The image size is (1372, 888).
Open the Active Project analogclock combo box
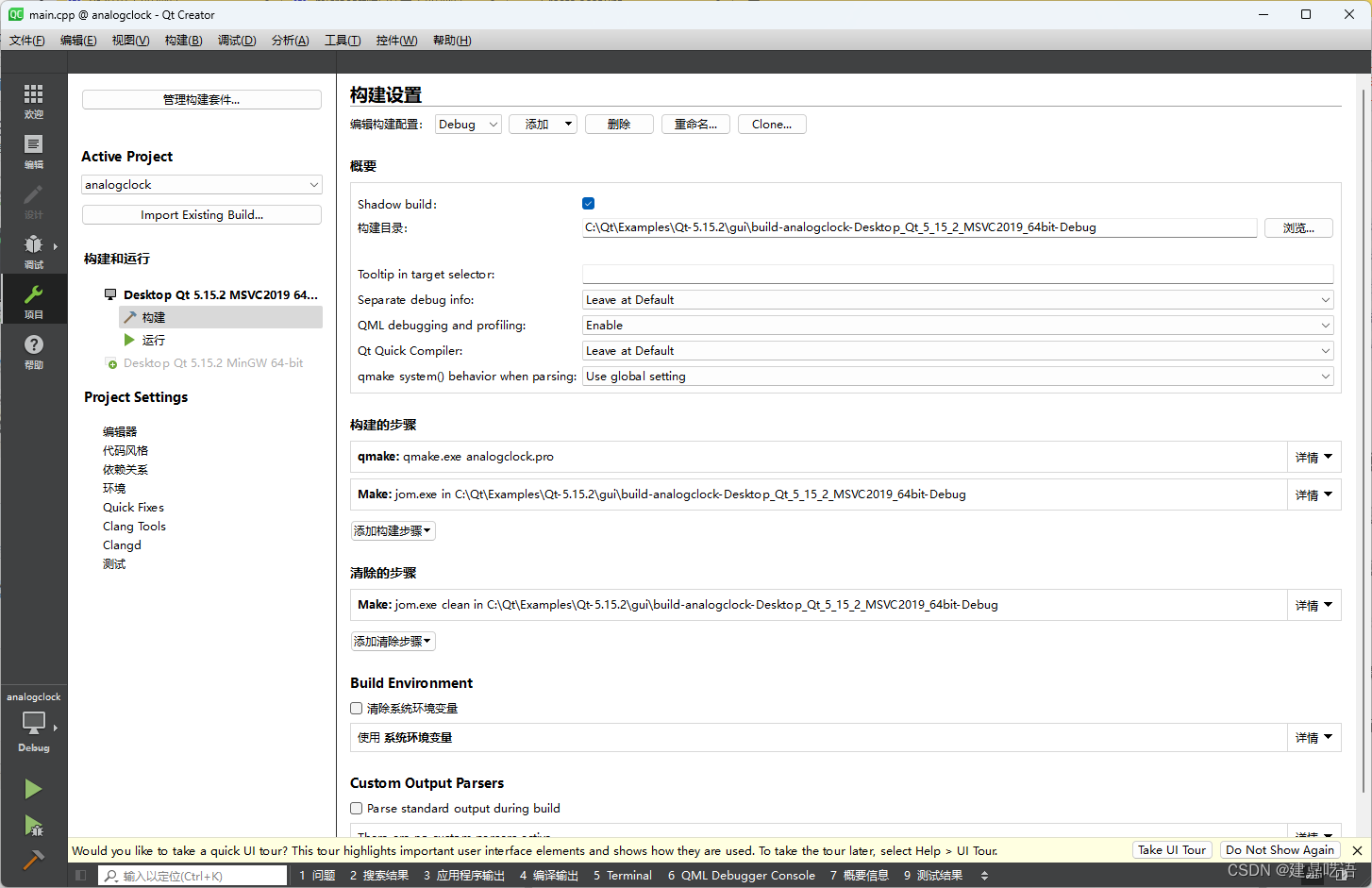pyautogui.click(x=202, y=185)
